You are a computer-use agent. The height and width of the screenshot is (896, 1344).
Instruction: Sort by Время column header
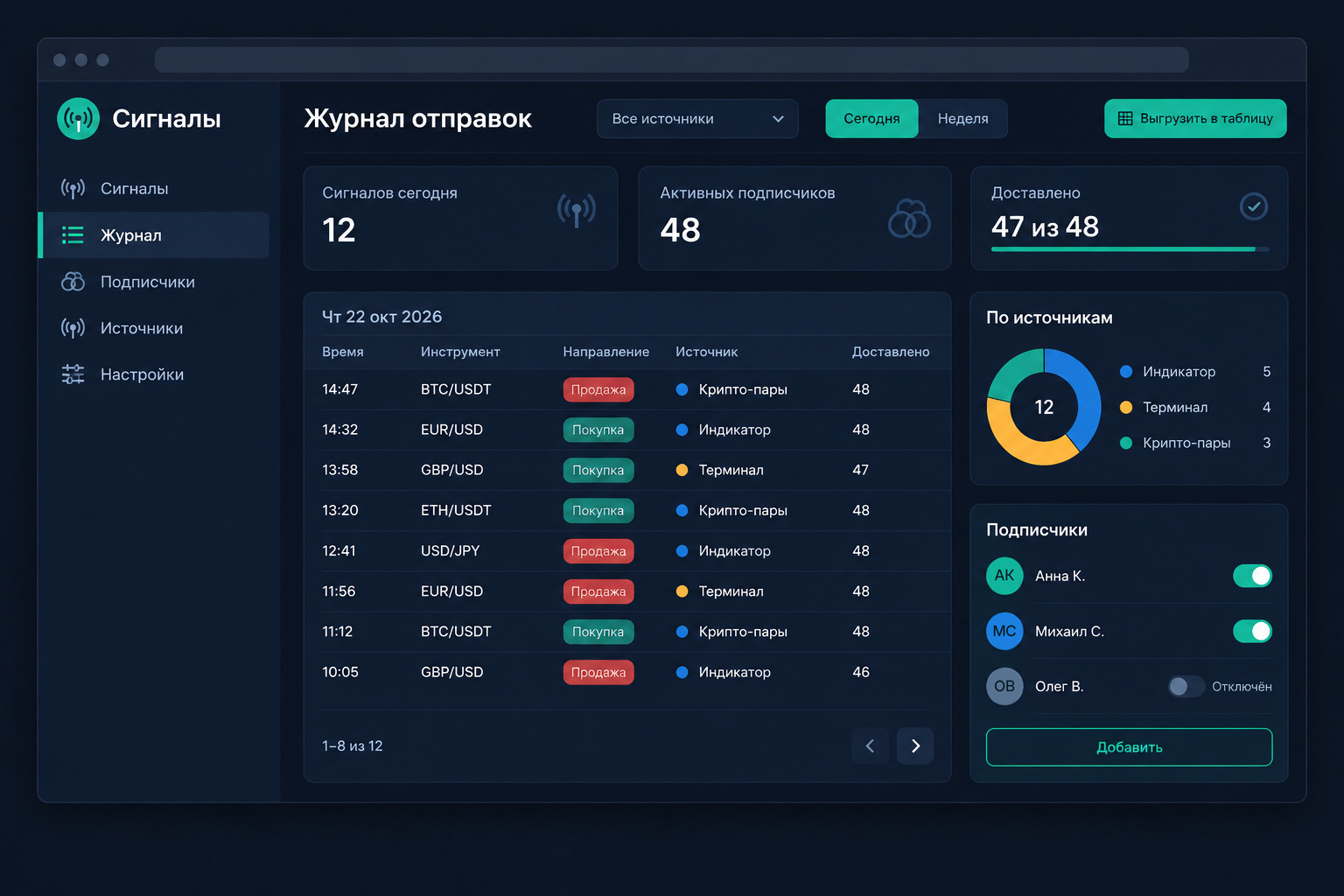click(343, 352)
